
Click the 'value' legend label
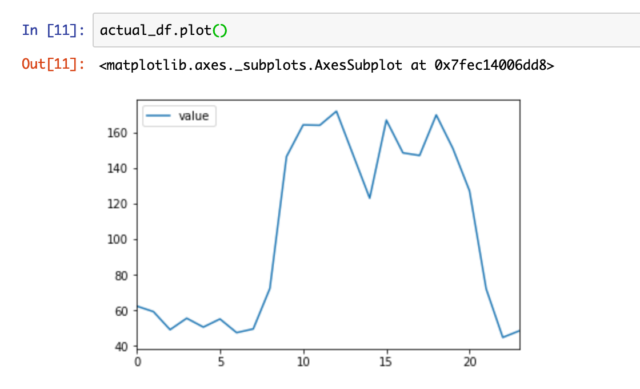click(x=193, y=116)
